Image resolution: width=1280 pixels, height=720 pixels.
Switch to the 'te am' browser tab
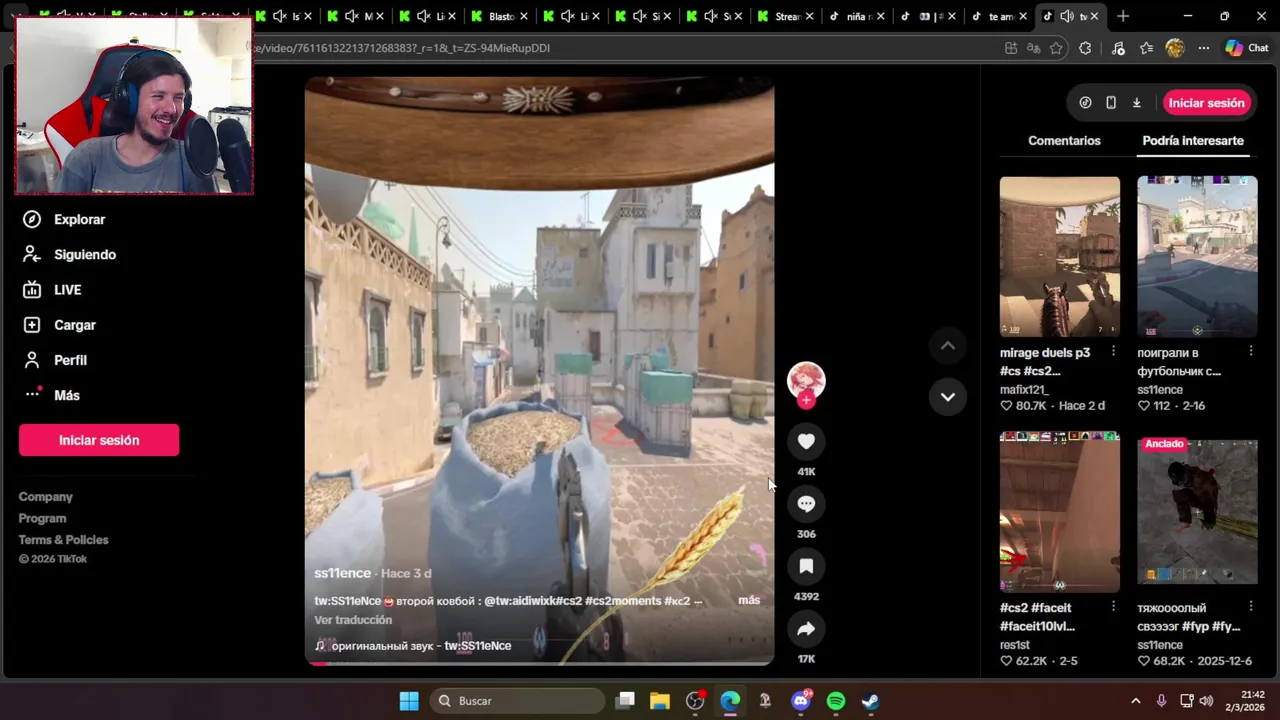click(999, 16)
